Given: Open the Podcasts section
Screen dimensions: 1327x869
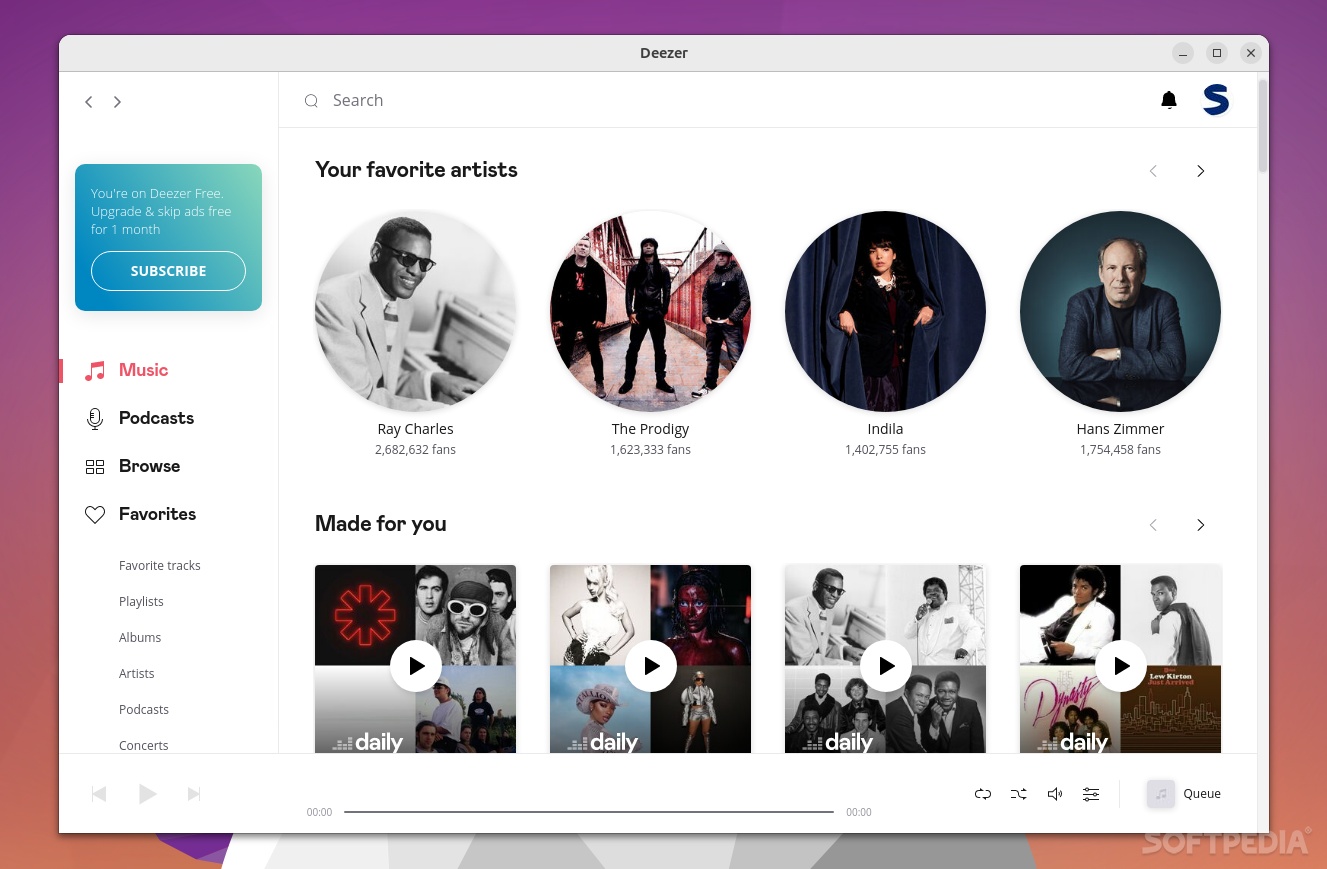Looking at the screenshot, I should pos(156,418).
